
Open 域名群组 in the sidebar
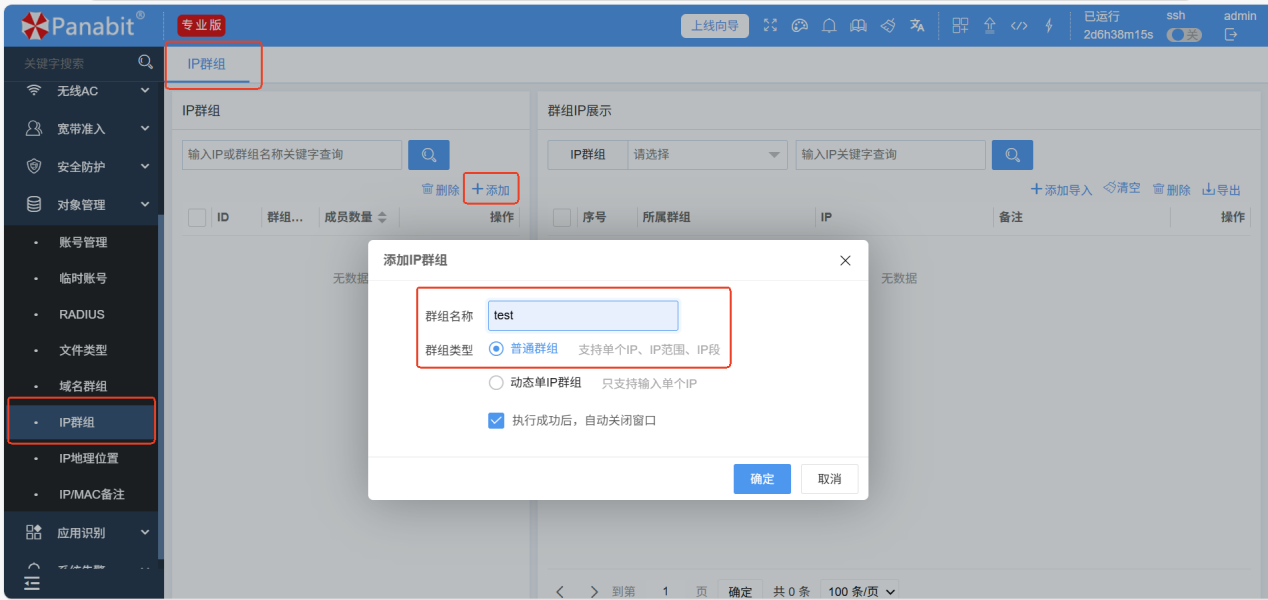(x=83, y=387)
